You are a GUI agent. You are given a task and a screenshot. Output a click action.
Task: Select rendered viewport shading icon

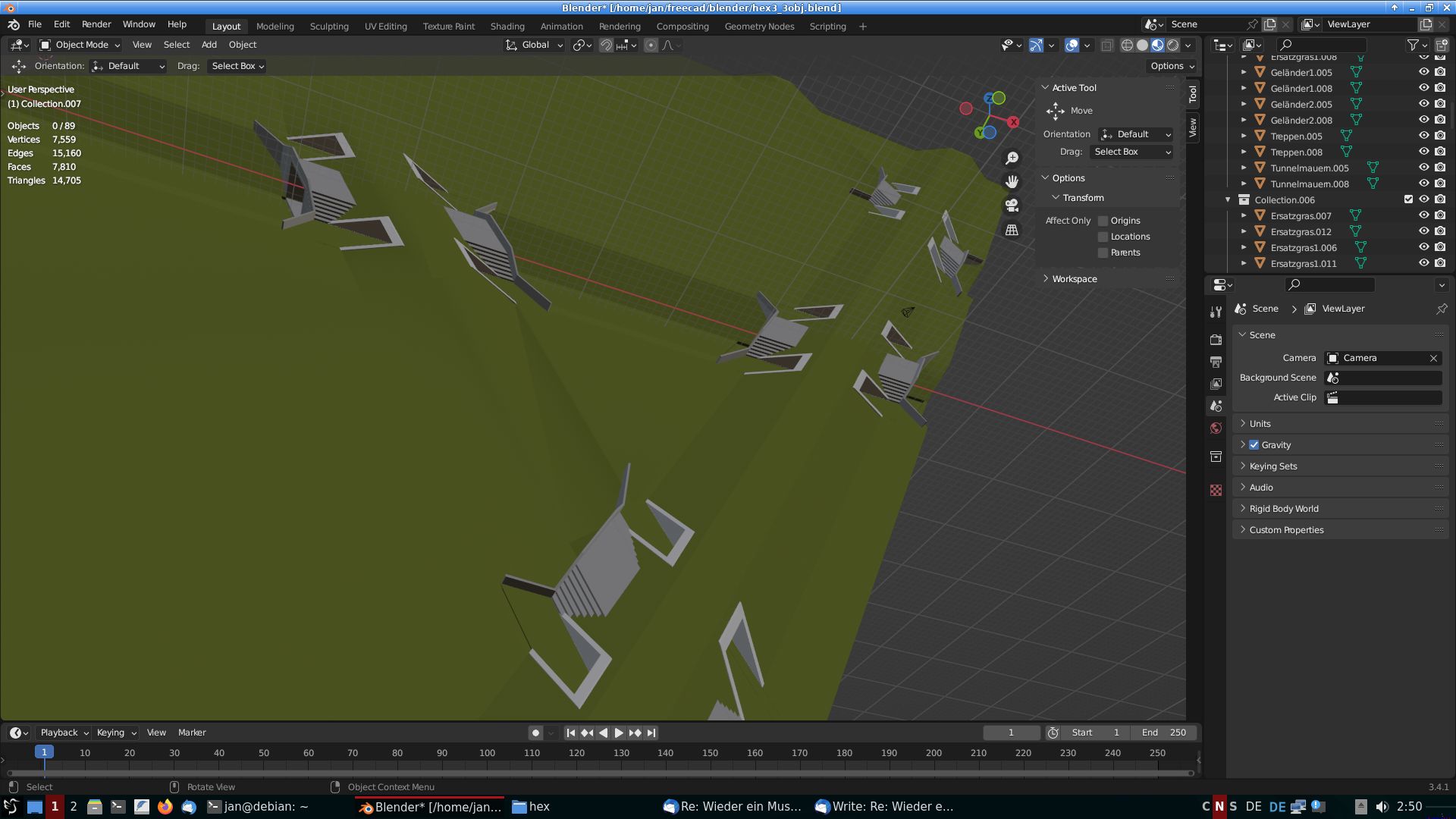[x=1172, y=45]
